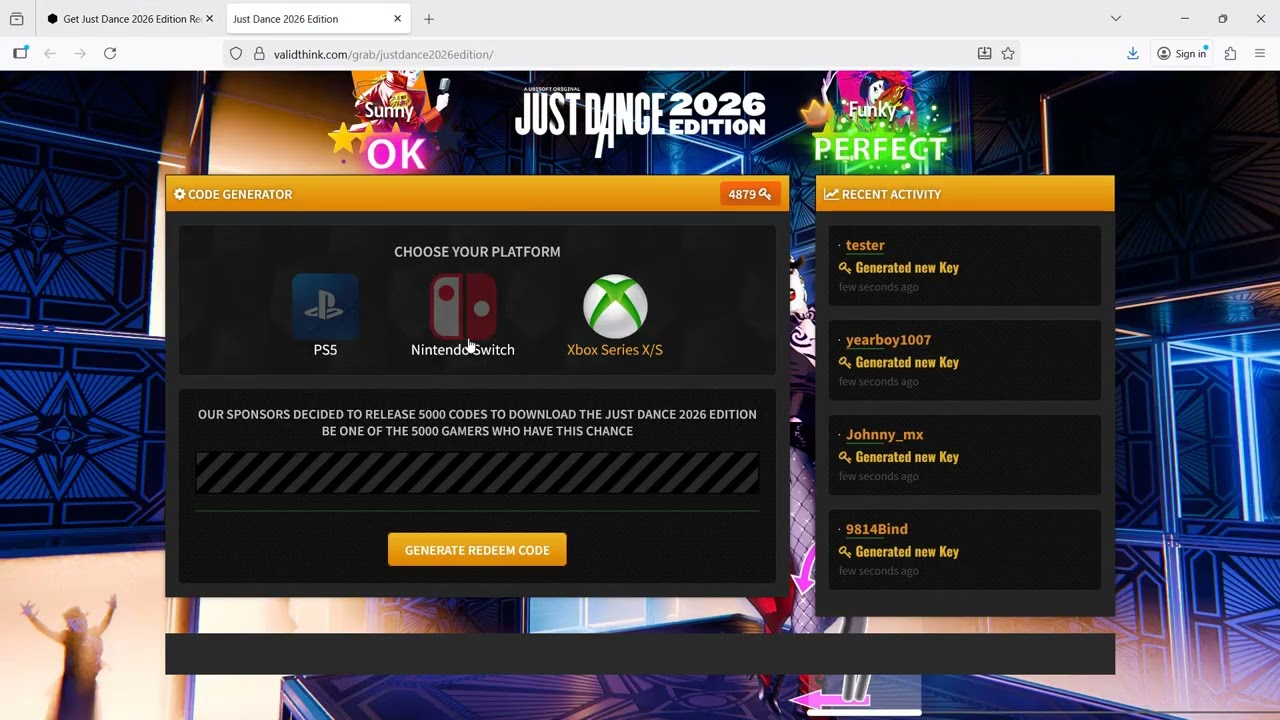Click the Choose Your Platform heading

click(477, 252)
